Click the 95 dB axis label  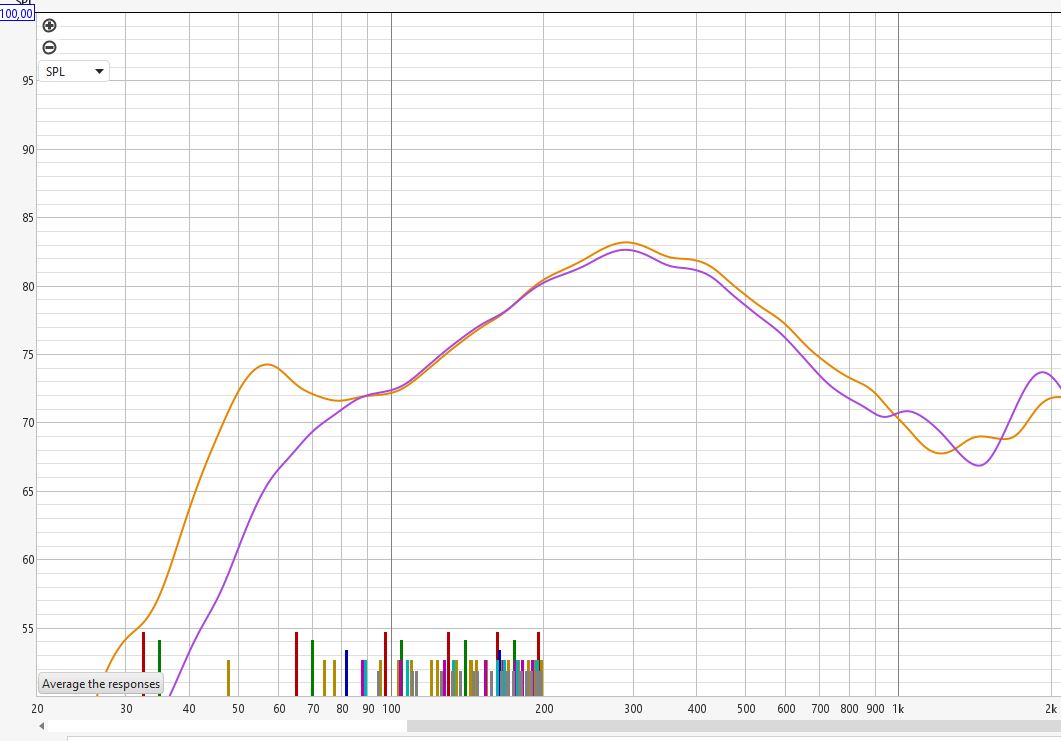click(28, 81)
